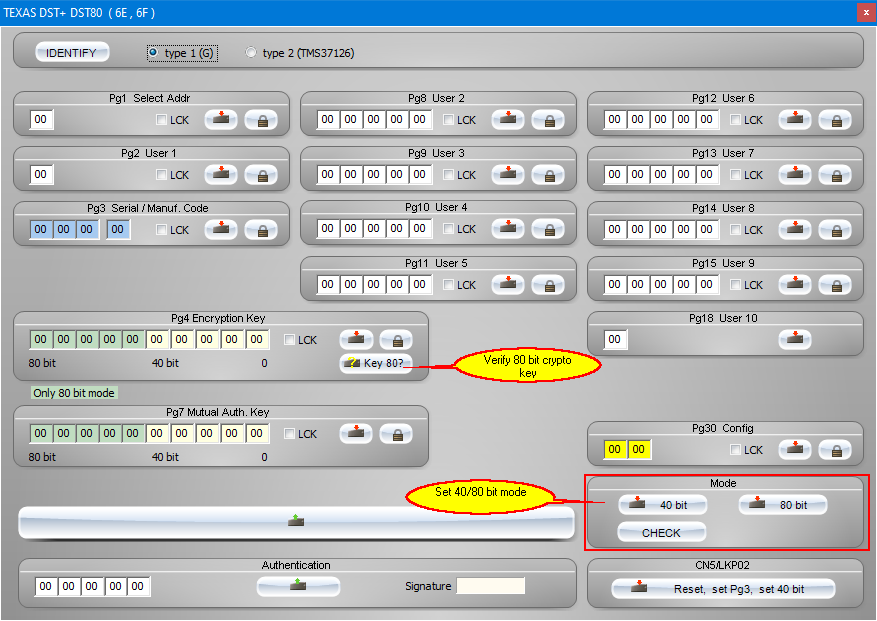Read Pg12 User 6 page icon
The image size is (877, 621).
(795, 119)
